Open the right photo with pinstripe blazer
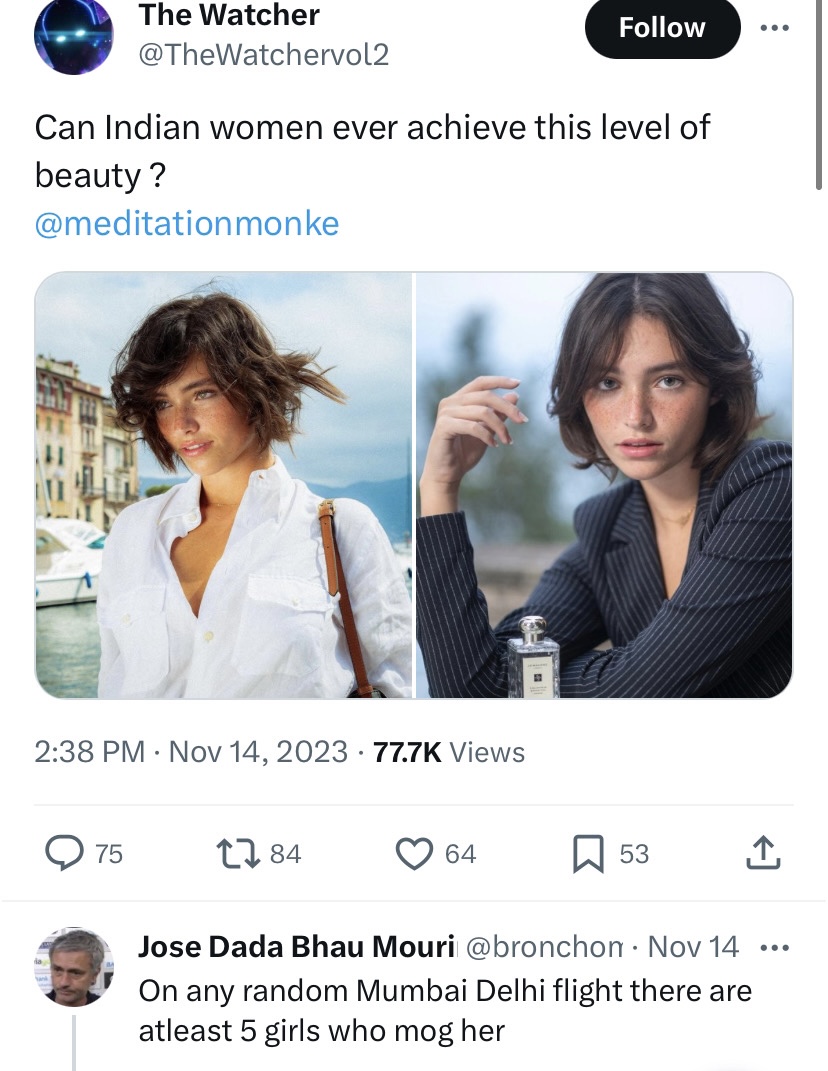The width and height of the screenshot is (828, 1071). [x=604, y=485]
